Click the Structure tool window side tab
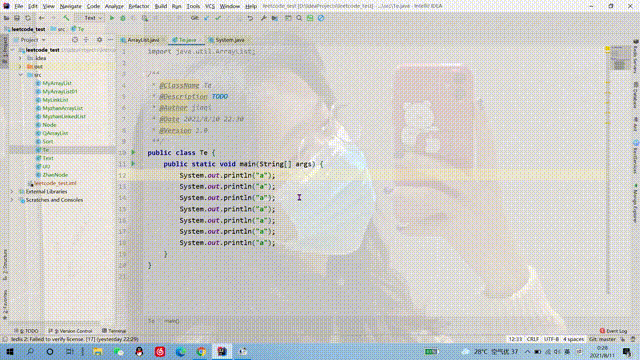Screen dimensions: 640x360 click(x=5, y=265)
